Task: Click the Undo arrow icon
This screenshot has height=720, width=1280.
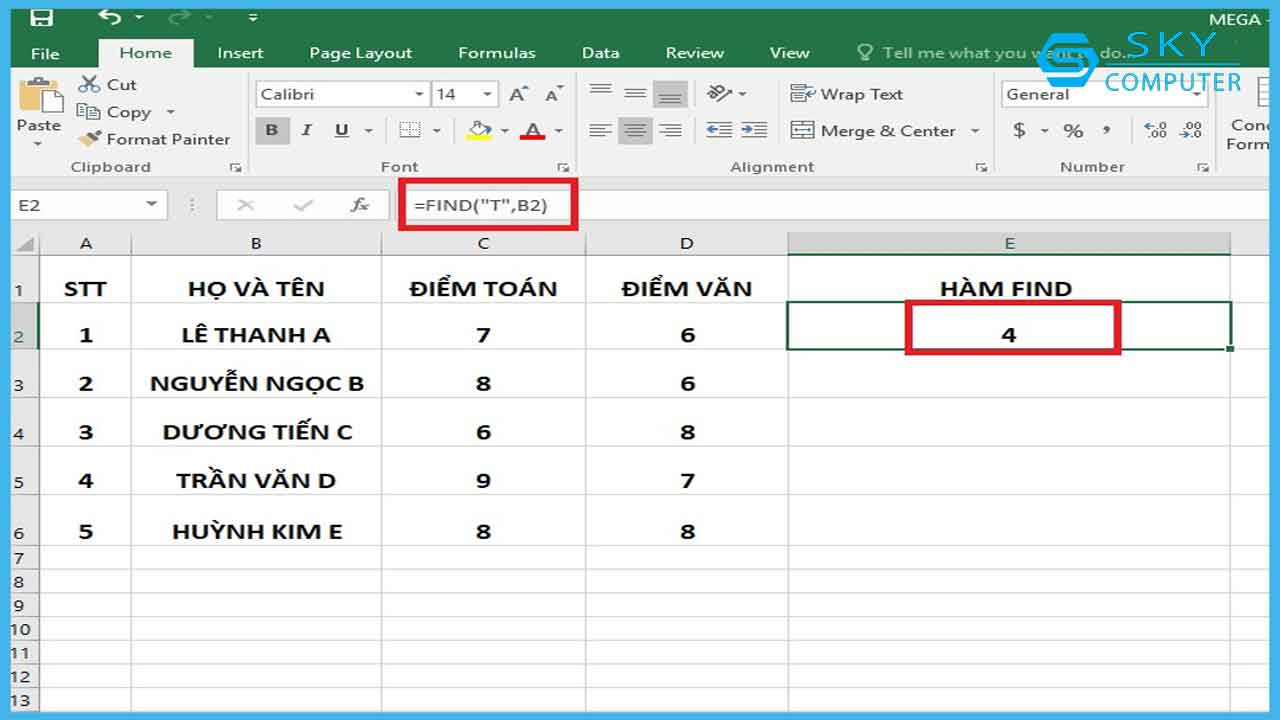Action: click(x=109, y=17)
